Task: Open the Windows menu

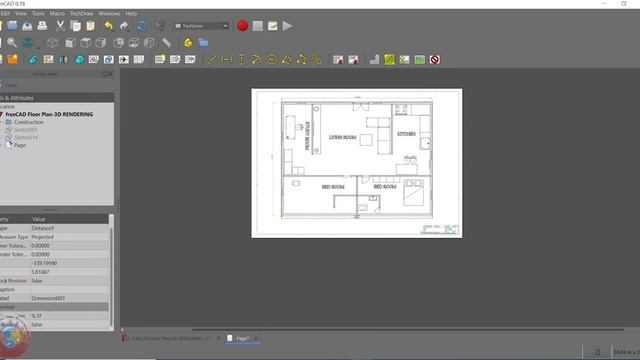Action: pos(109,13)
